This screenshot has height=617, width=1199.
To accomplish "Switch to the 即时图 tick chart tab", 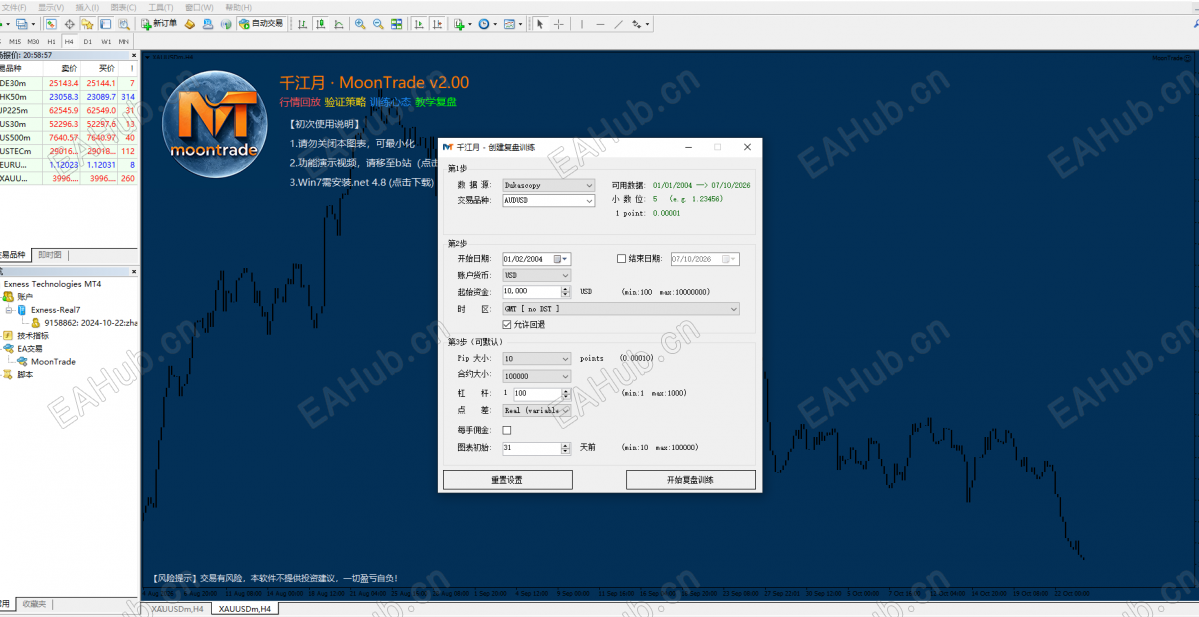I will pos(50,255).
